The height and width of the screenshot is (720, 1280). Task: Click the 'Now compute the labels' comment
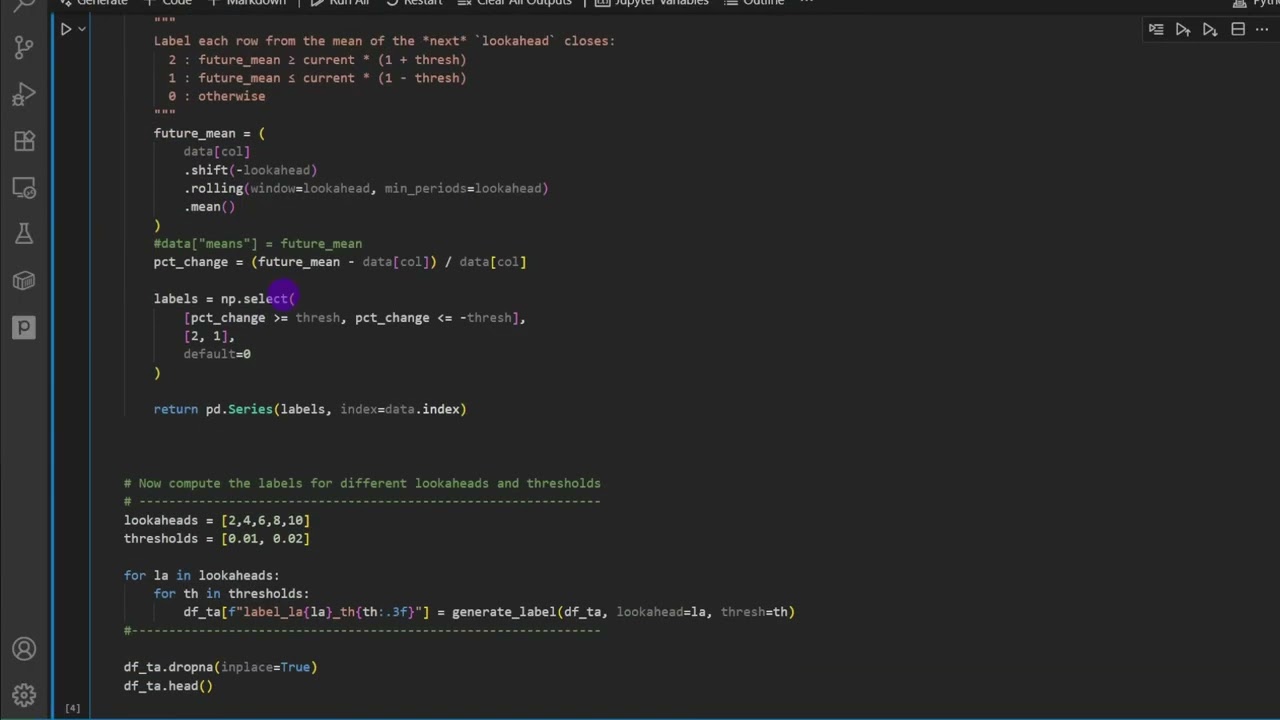tap(362, 483)
